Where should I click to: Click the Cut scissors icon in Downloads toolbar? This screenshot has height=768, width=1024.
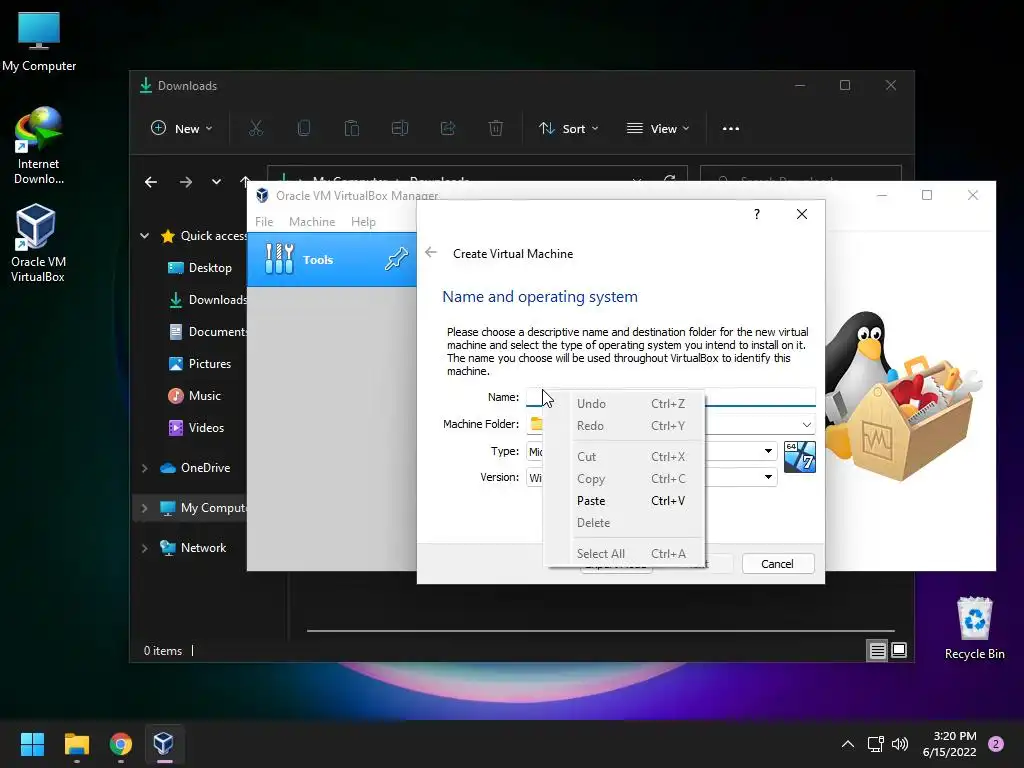[256, 129]
